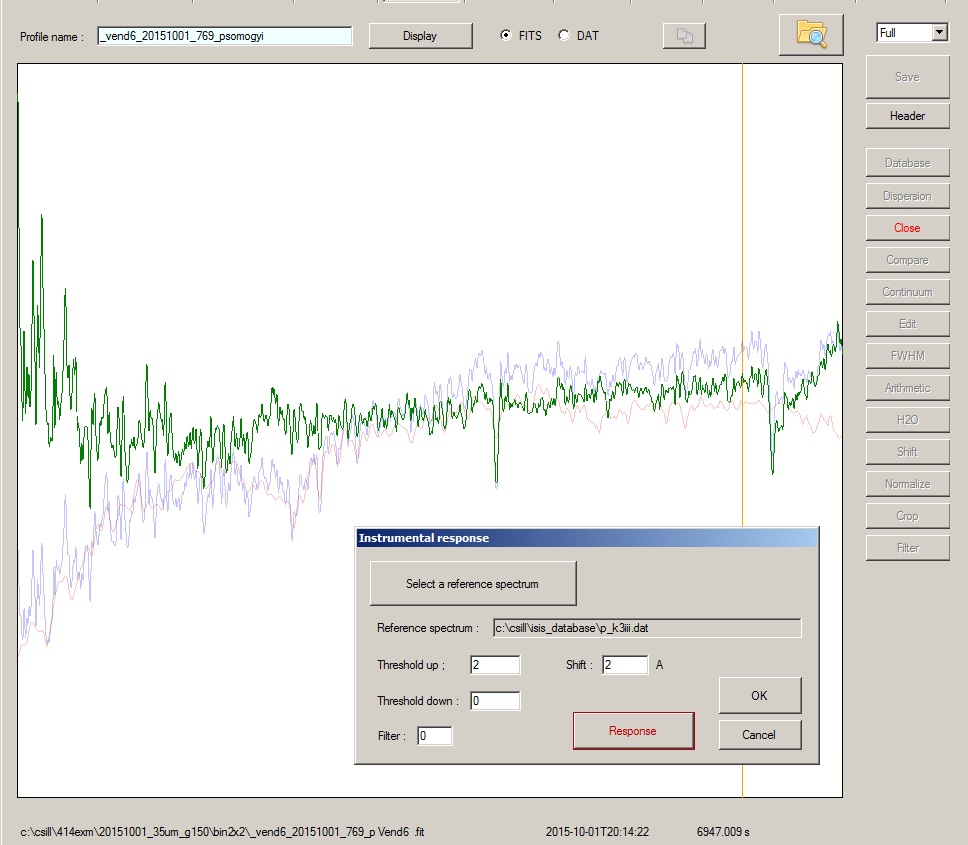Click the Display button
This screenshot has width=968, height=845.
420,36
